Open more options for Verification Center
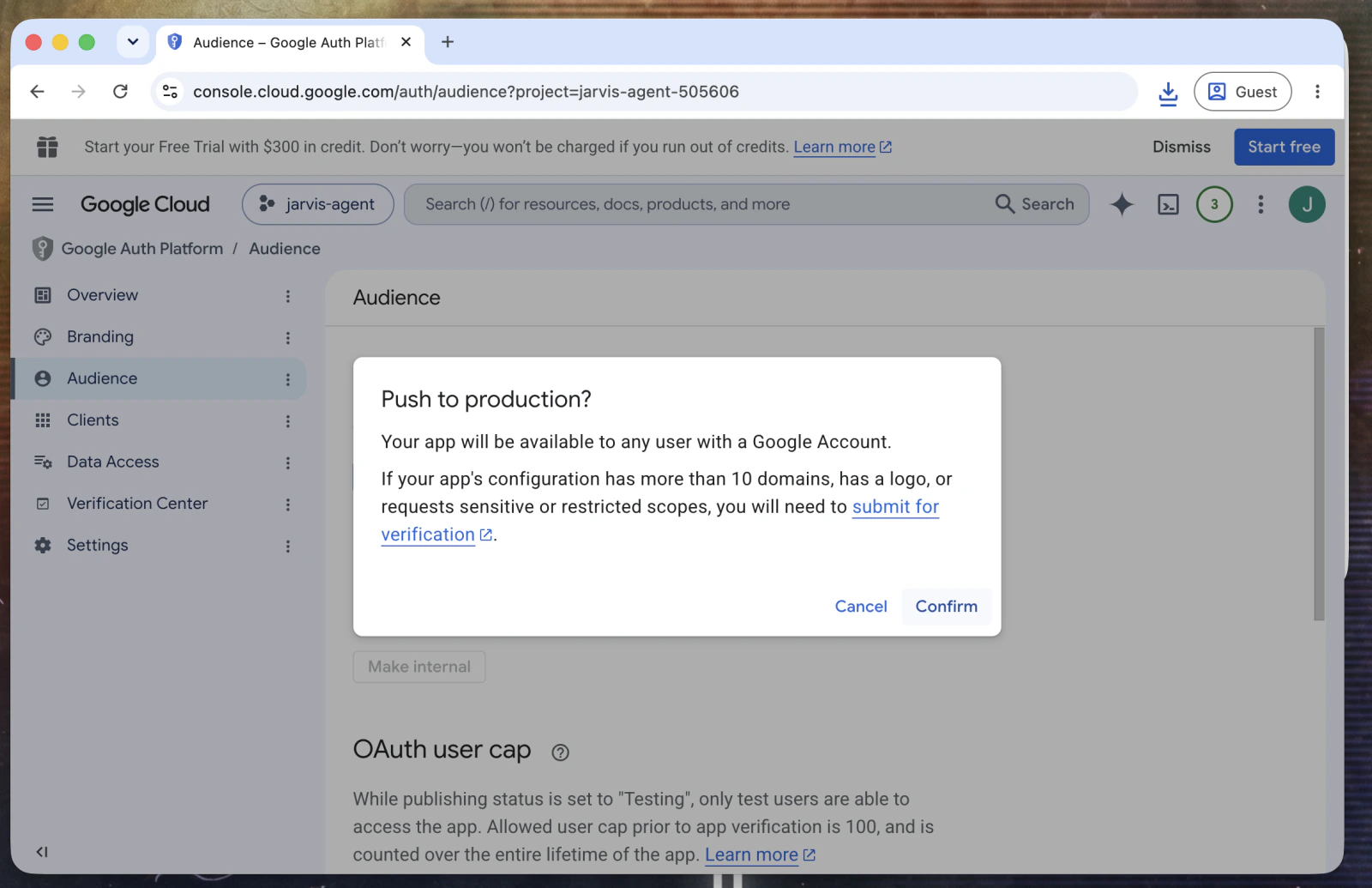This screenshot has width=1372, height=888. click(x=288, y=504)
